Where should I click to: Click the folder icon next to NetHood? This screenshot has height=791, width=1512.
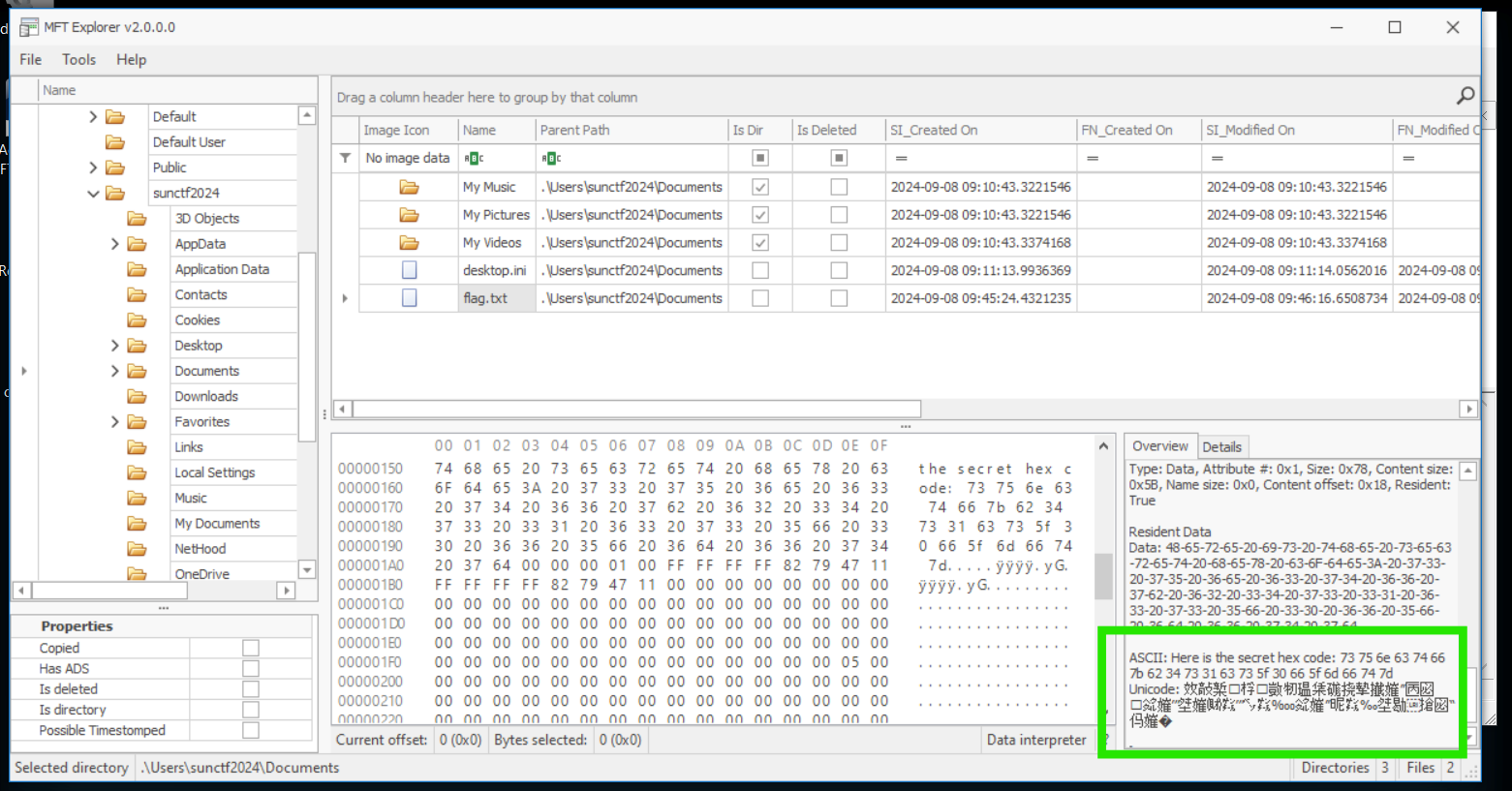pyautogui.click(x=138, y=549)
